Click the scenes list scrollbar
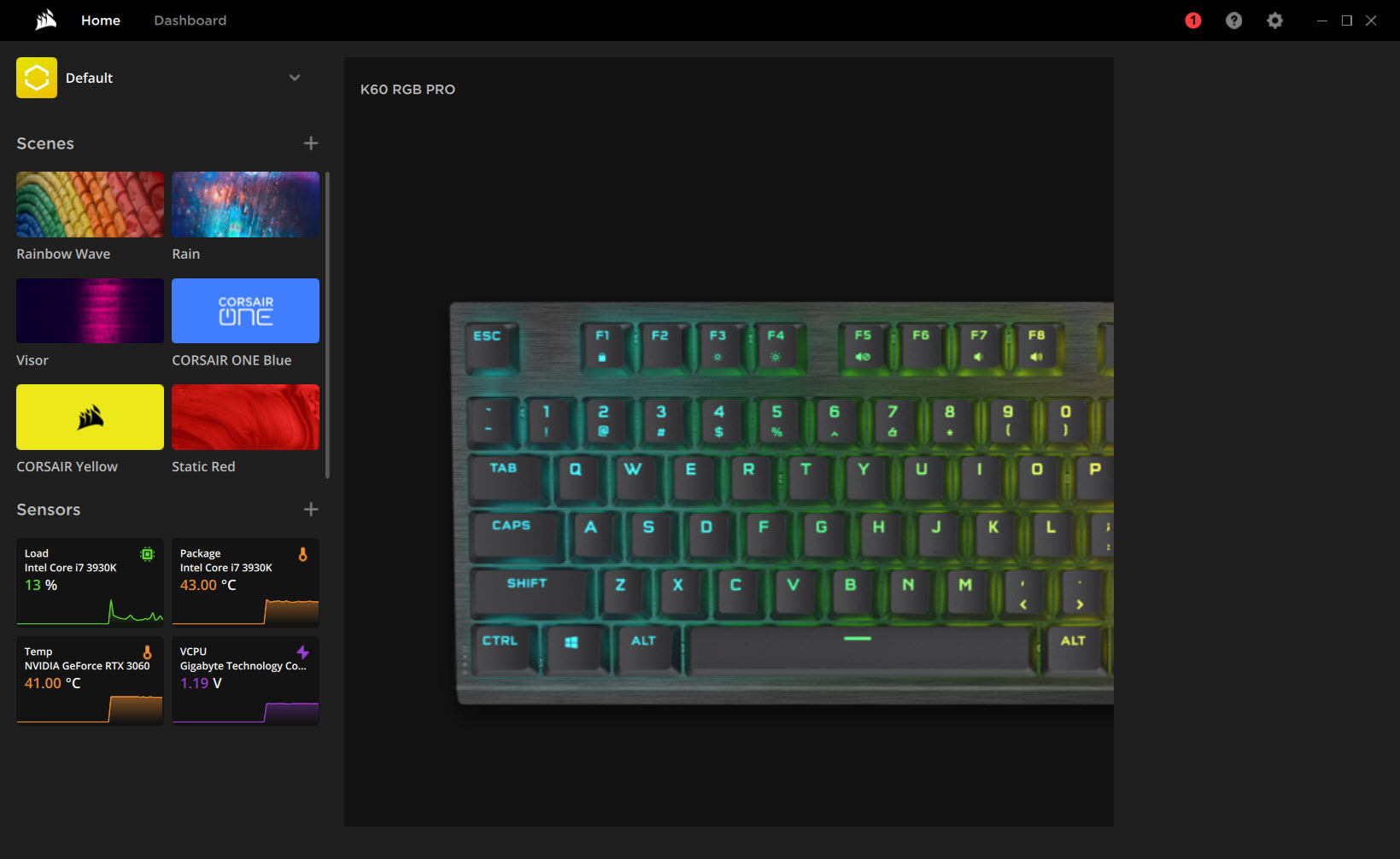Screen dimensions: 1400x859 (327, 324)
